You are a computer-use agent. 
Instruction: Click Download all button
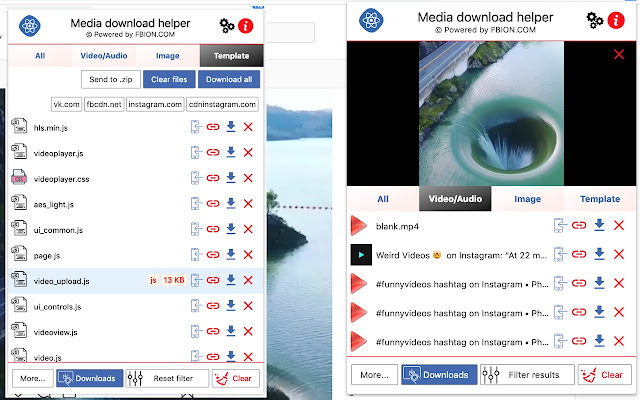point(229,79)
